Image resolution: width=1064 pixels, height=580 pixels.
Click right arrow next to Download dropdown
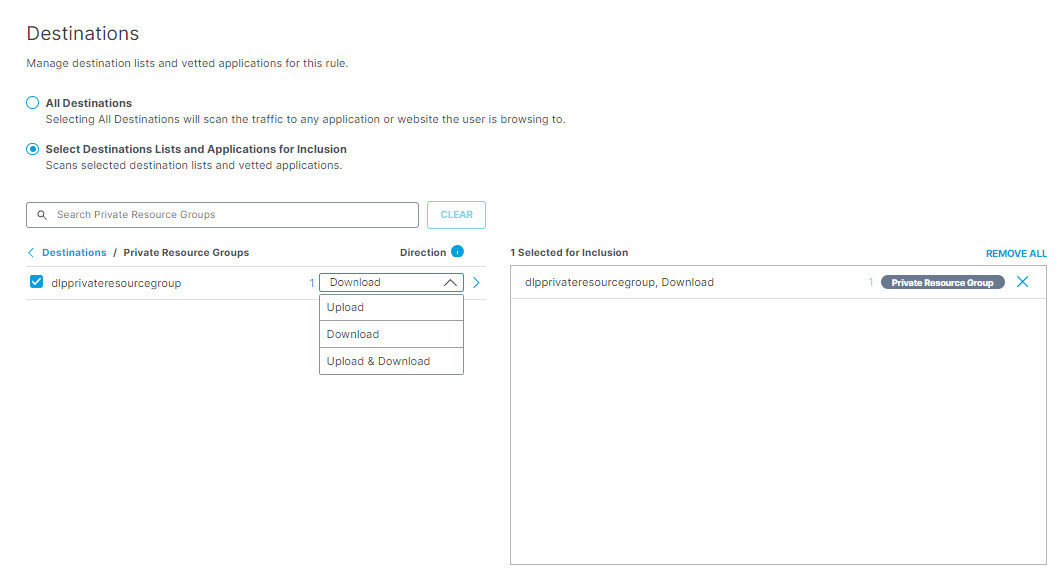coord(476,283)
